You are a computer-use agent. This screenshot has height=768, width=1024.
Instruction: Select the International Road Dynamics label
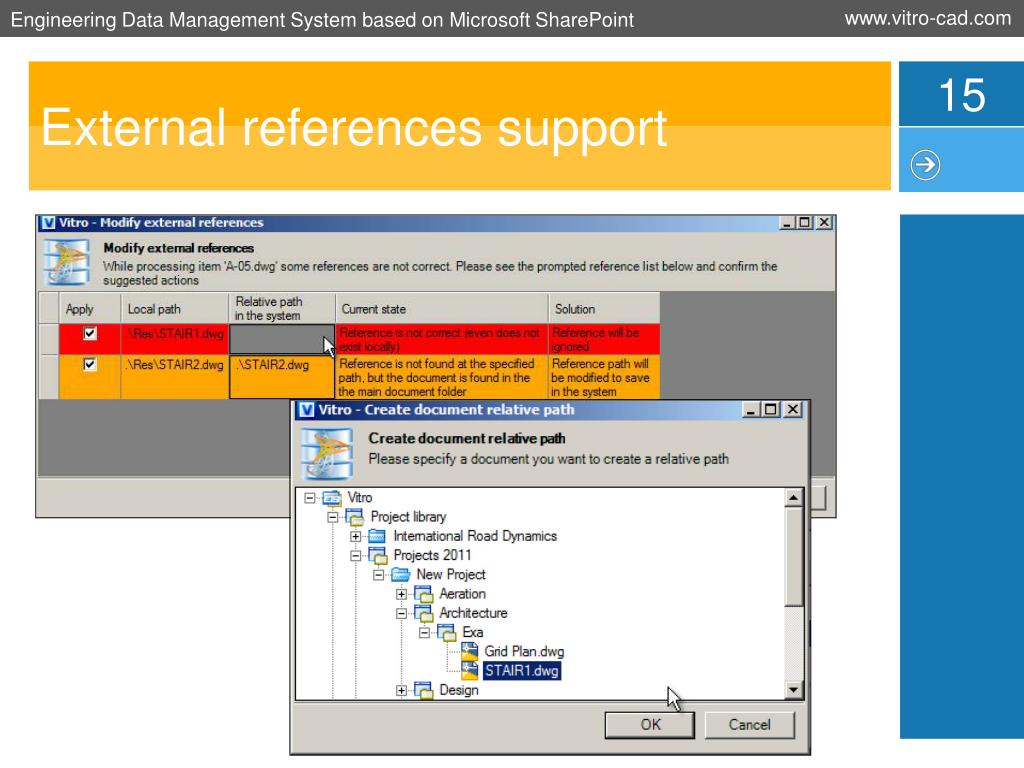(x=475, y=536)
